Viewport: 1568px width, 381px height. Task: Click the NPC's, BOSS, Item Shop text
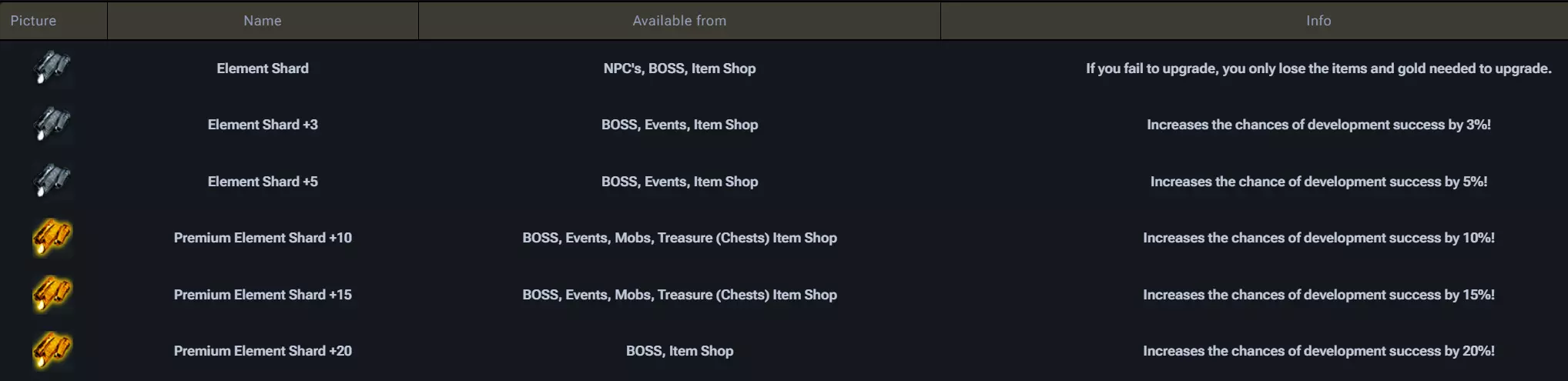679,69
